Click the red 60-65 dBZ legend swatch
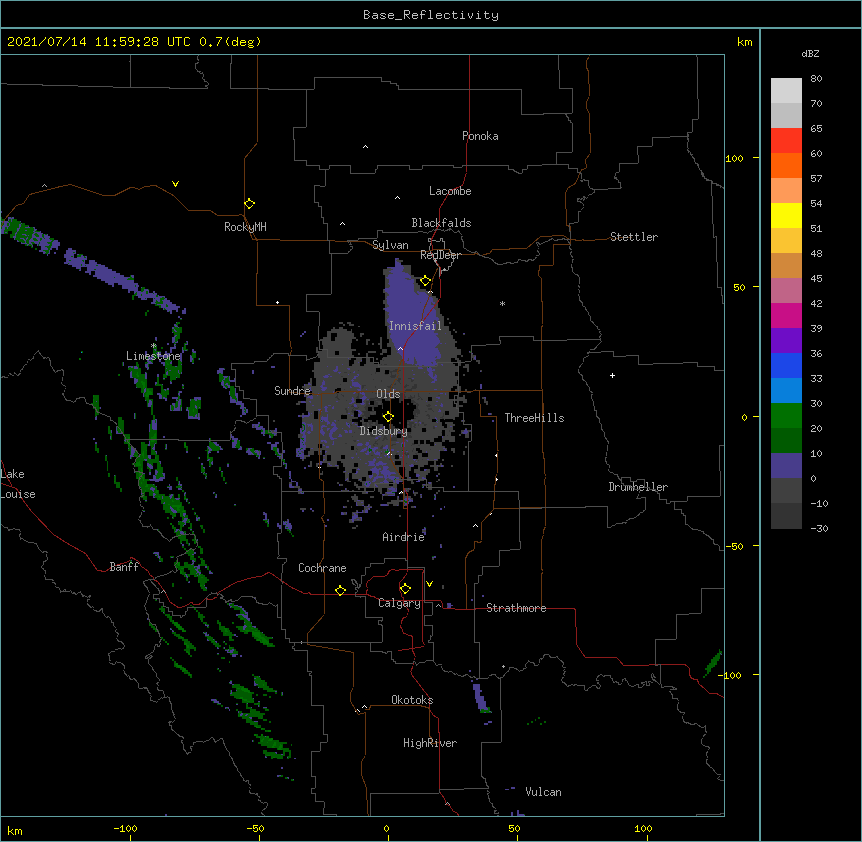Viewport: 862px width, 842px height. click(786, 140)
